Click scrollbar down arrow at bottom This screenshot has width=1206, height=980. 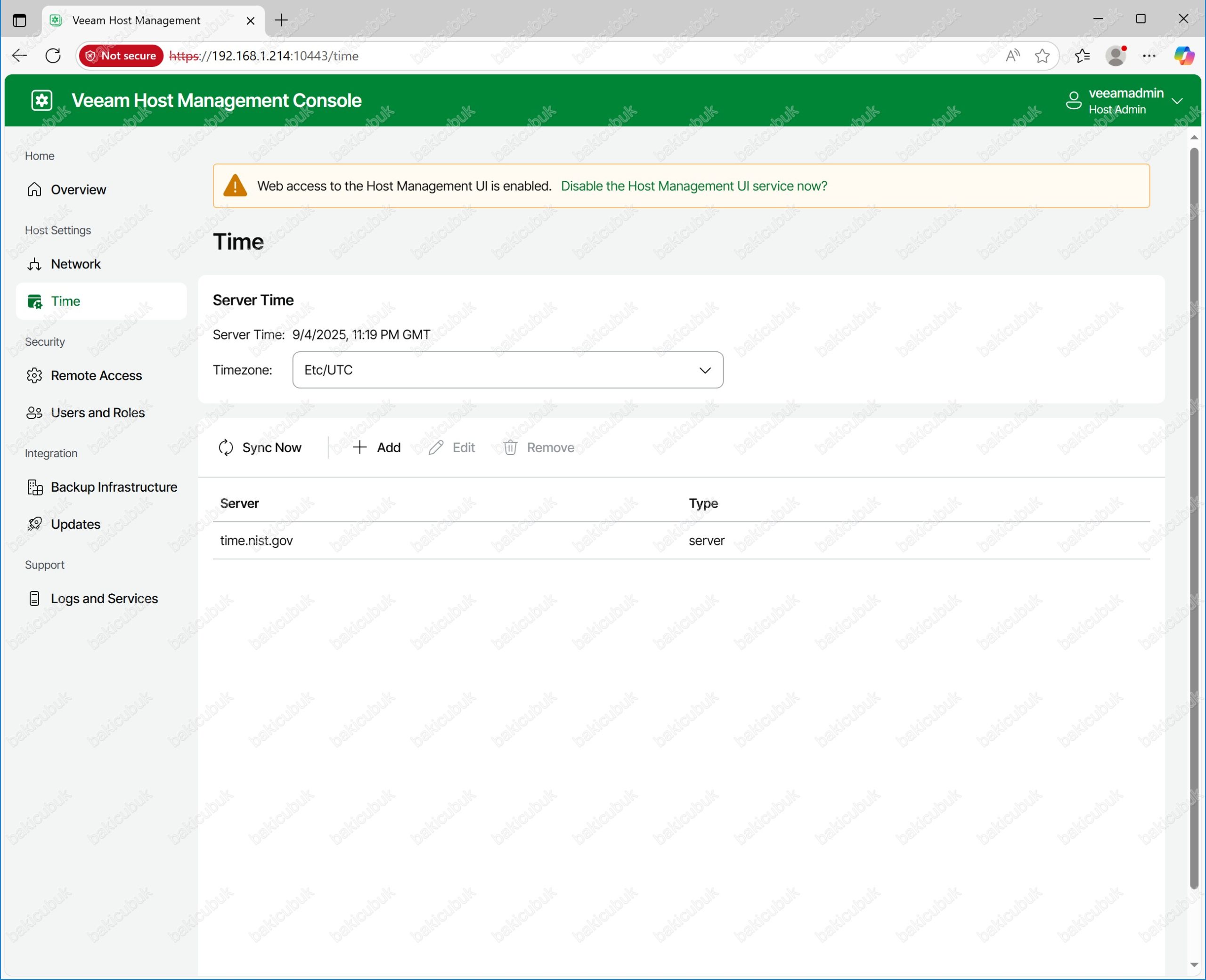click(x=1194, y=965)
